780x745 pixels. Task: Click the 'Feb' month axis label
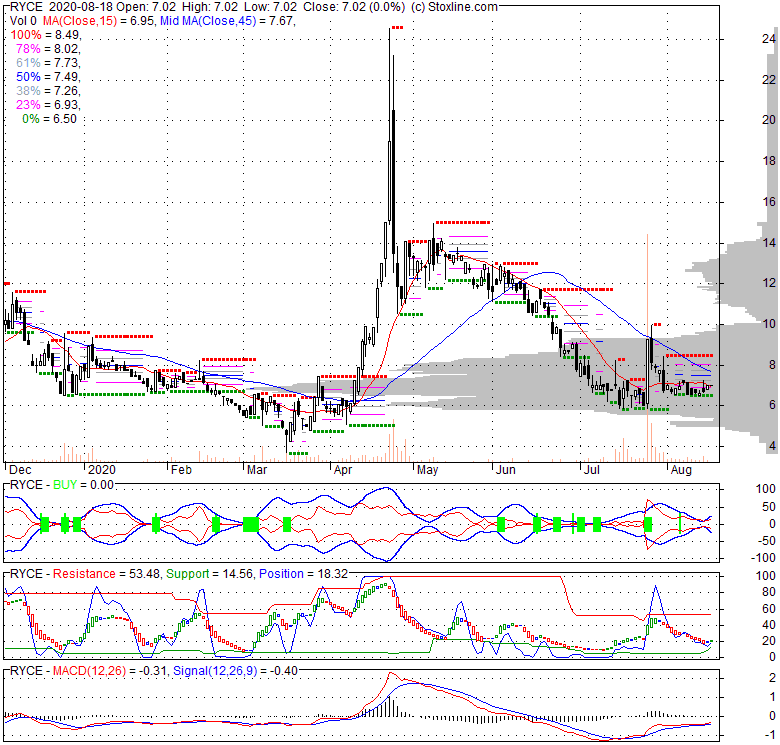tap(181, 469)
